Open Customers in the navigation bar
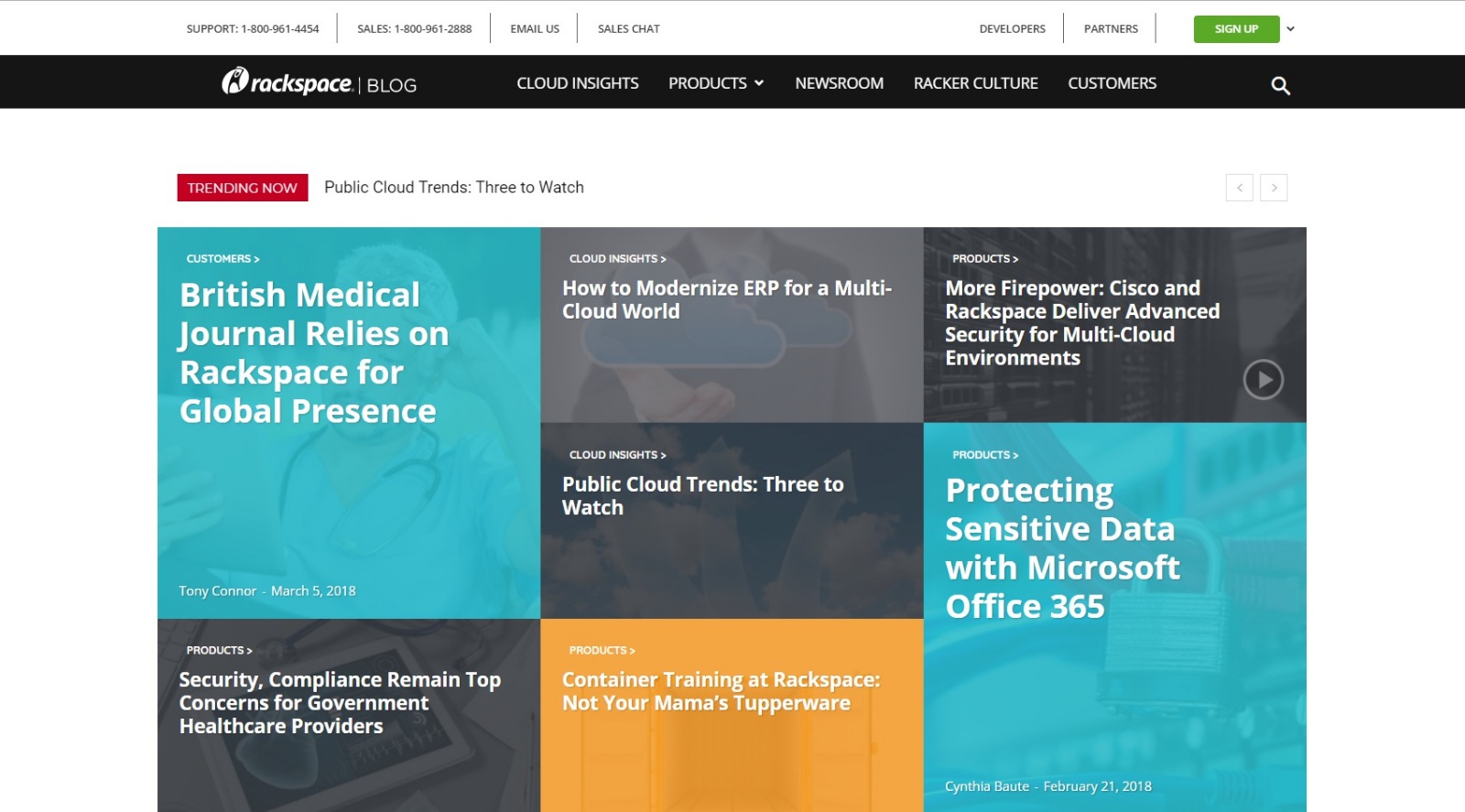The height and width of the screenshot is (812, 1465). click(1112, 83)
